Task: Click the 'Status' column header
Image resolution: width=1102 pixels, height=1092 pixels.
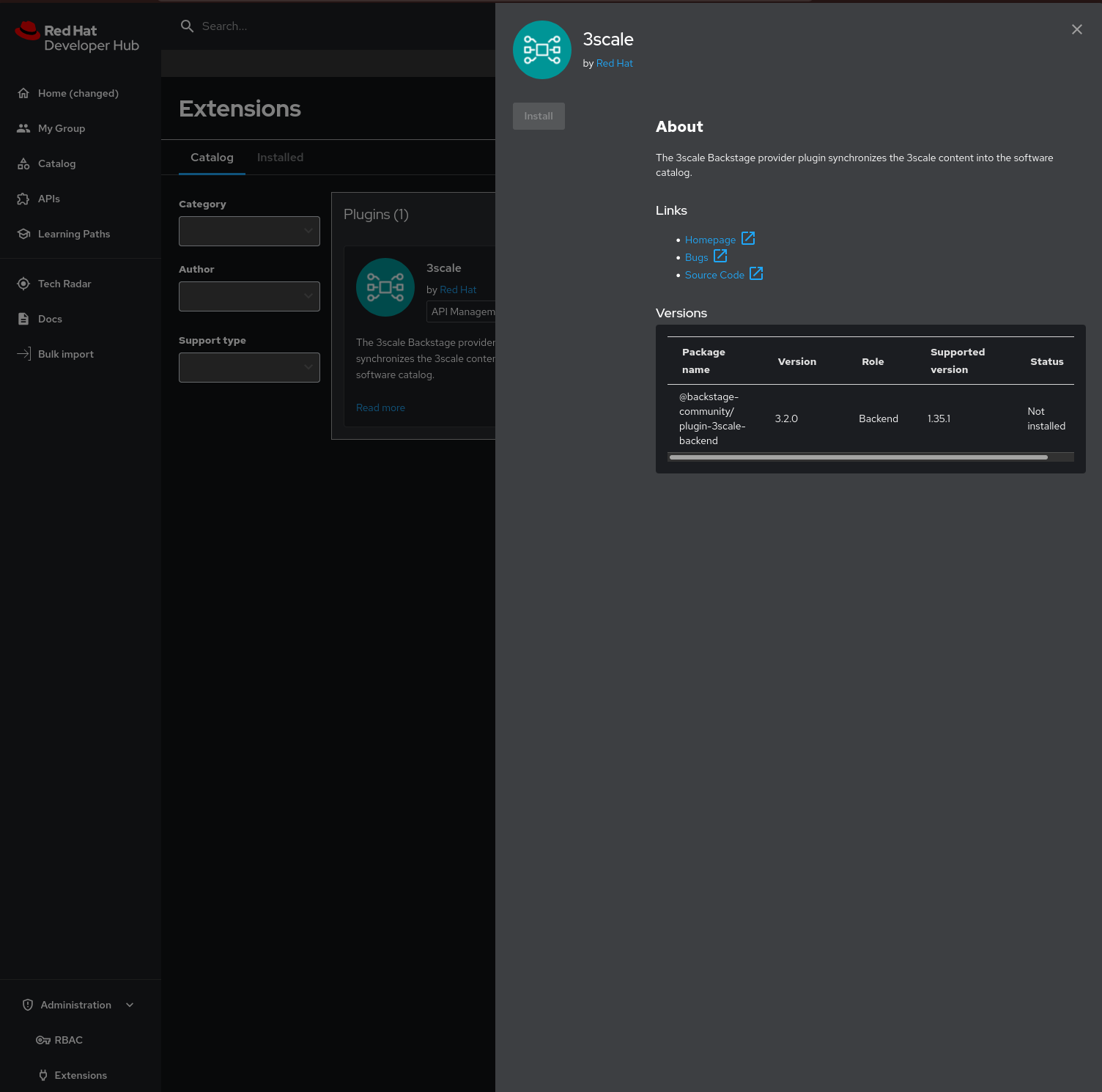Action: [1047, 361]
